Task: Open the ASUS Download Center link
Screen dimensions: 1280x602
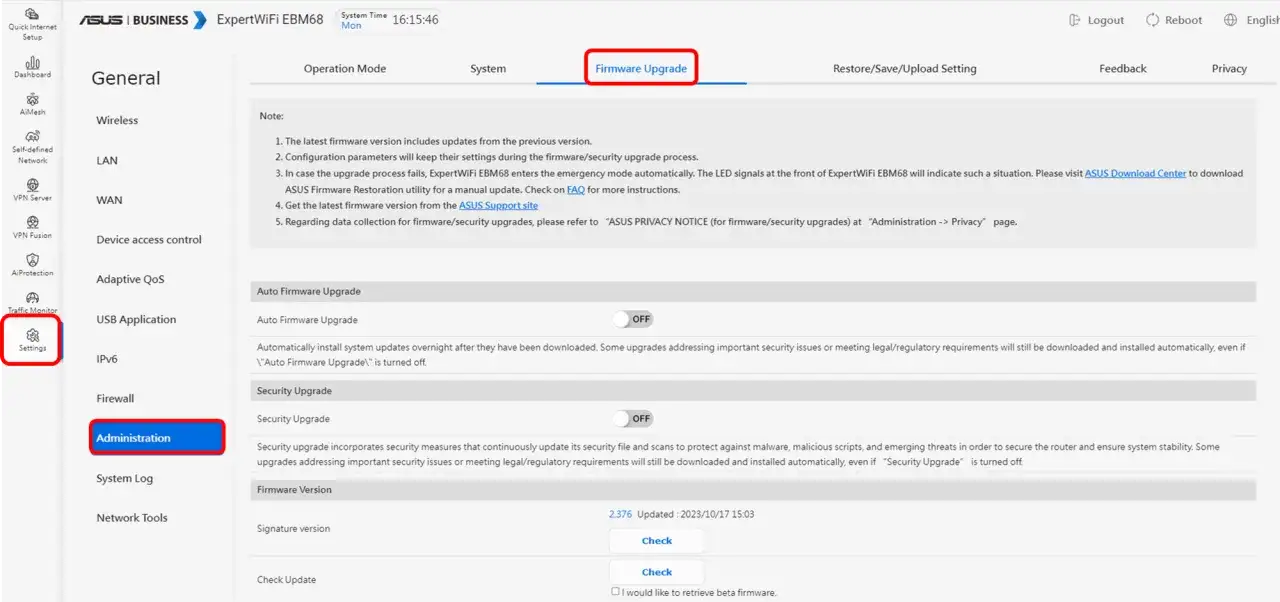Action: point(1135,173)
